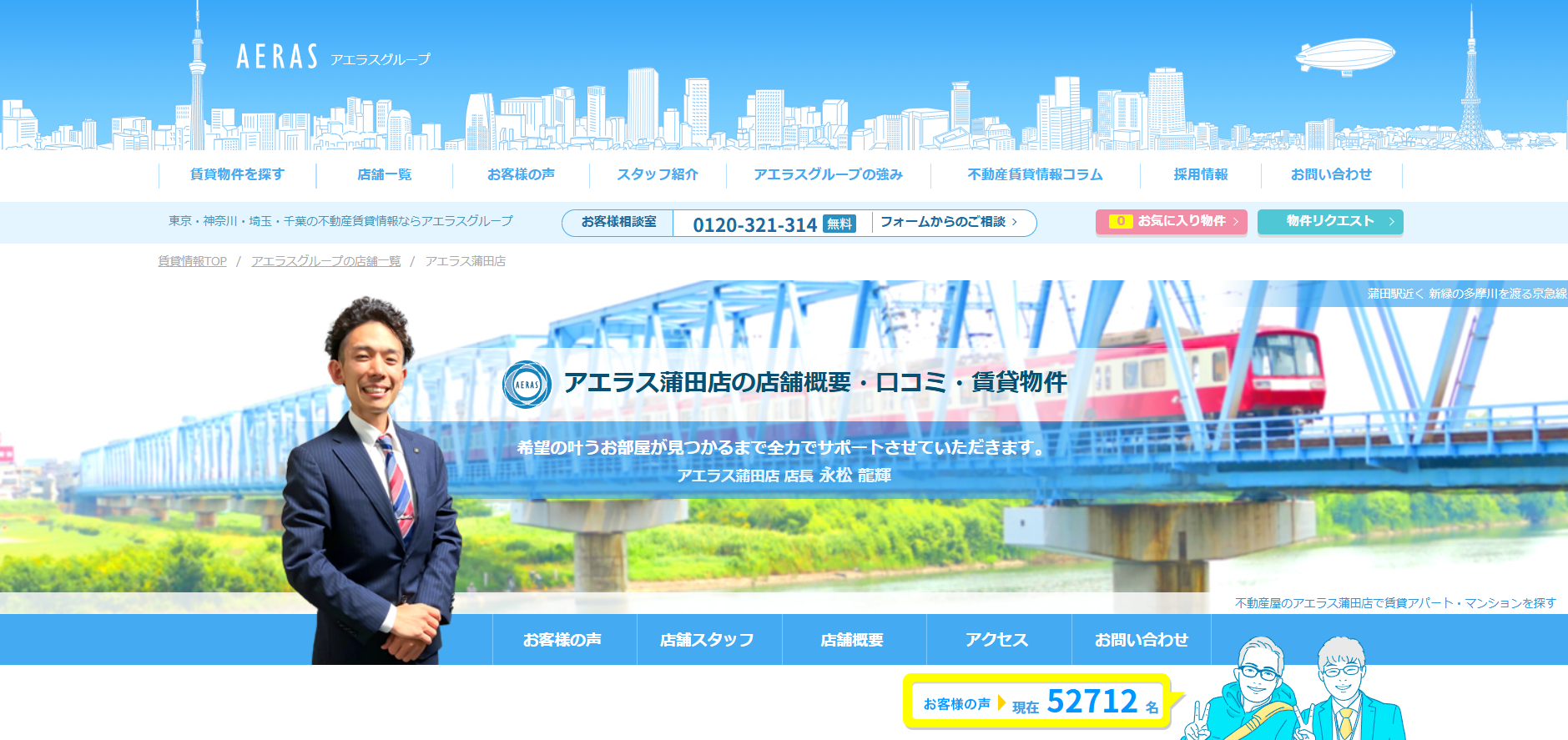Go to 採用情報 page
This screenshot has height=740, width=1568.
(1201, 174)
